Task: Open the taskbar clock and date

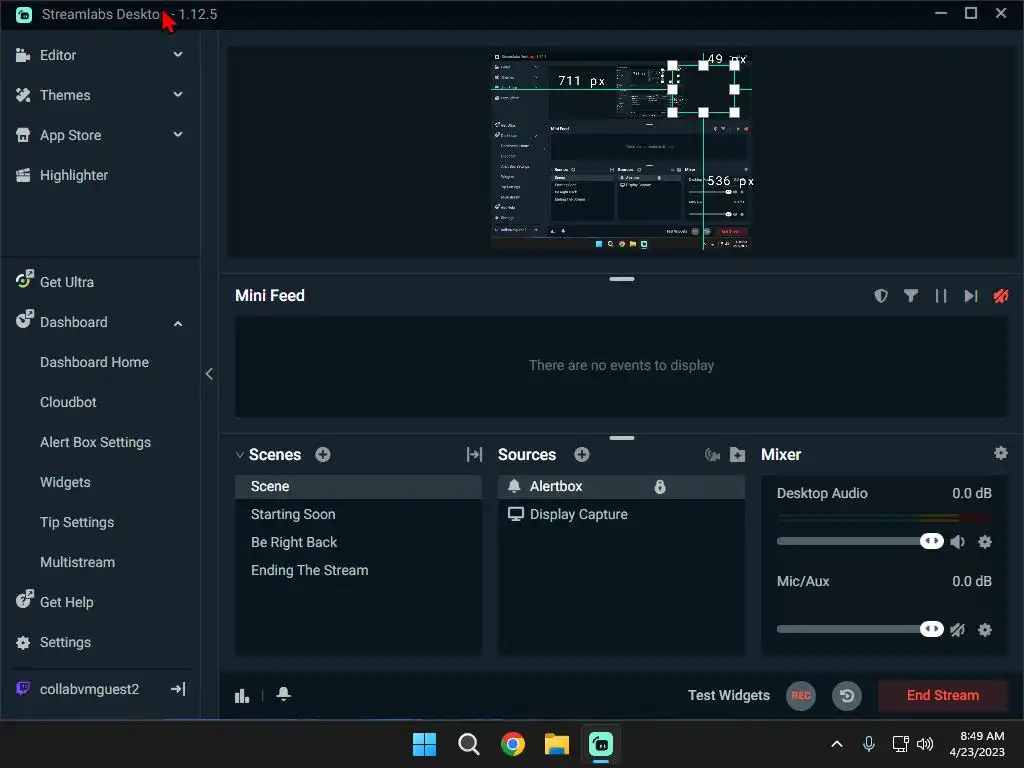Action: (x=977, y=744)
